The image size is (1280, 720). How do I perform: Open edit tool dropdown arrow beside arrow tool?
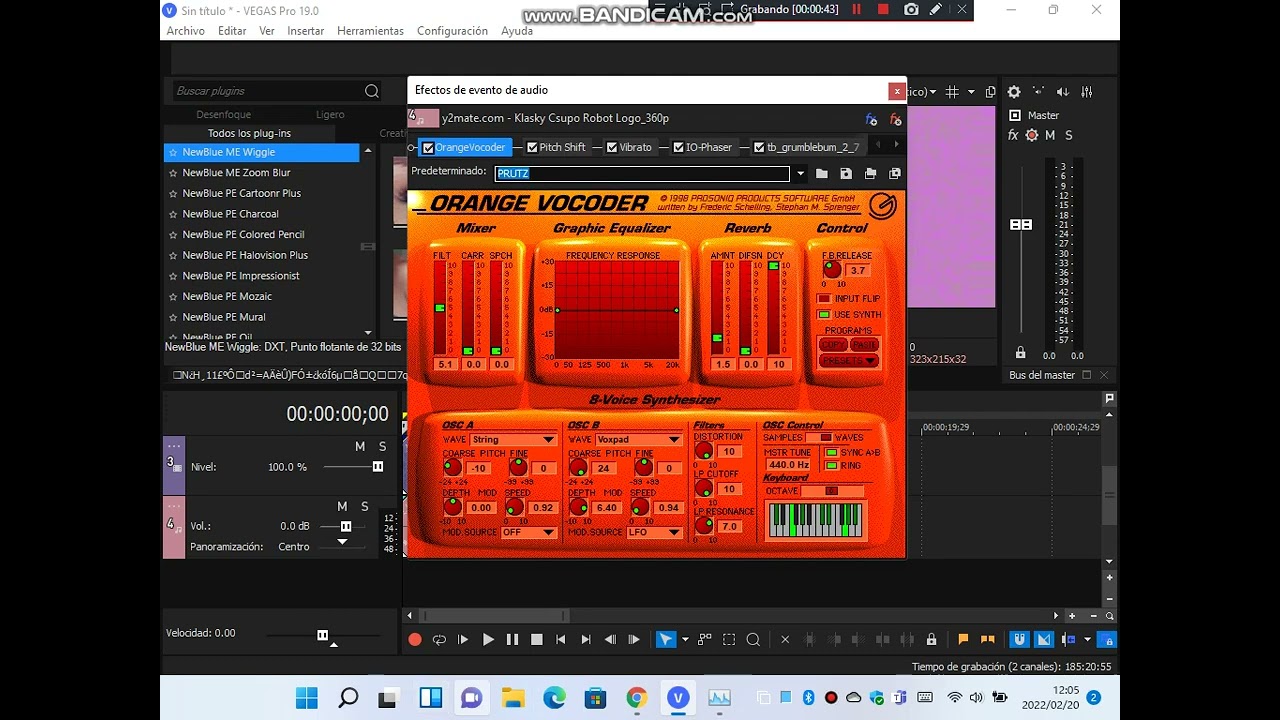point(685,640)
